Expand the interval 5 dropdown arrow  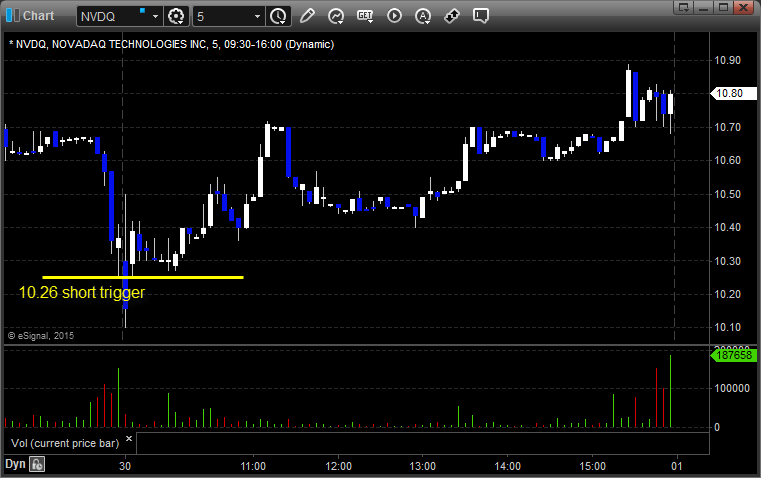coord(258,16)
